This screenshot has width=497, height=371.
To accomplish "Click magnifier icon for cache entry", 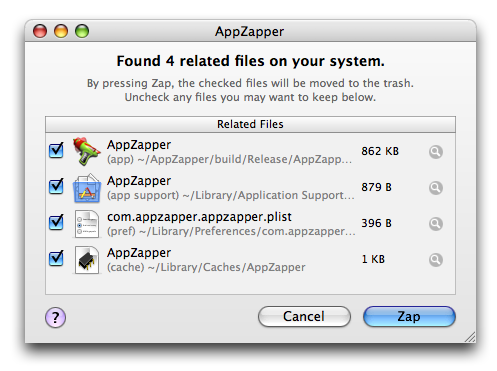I will [435, 260].
